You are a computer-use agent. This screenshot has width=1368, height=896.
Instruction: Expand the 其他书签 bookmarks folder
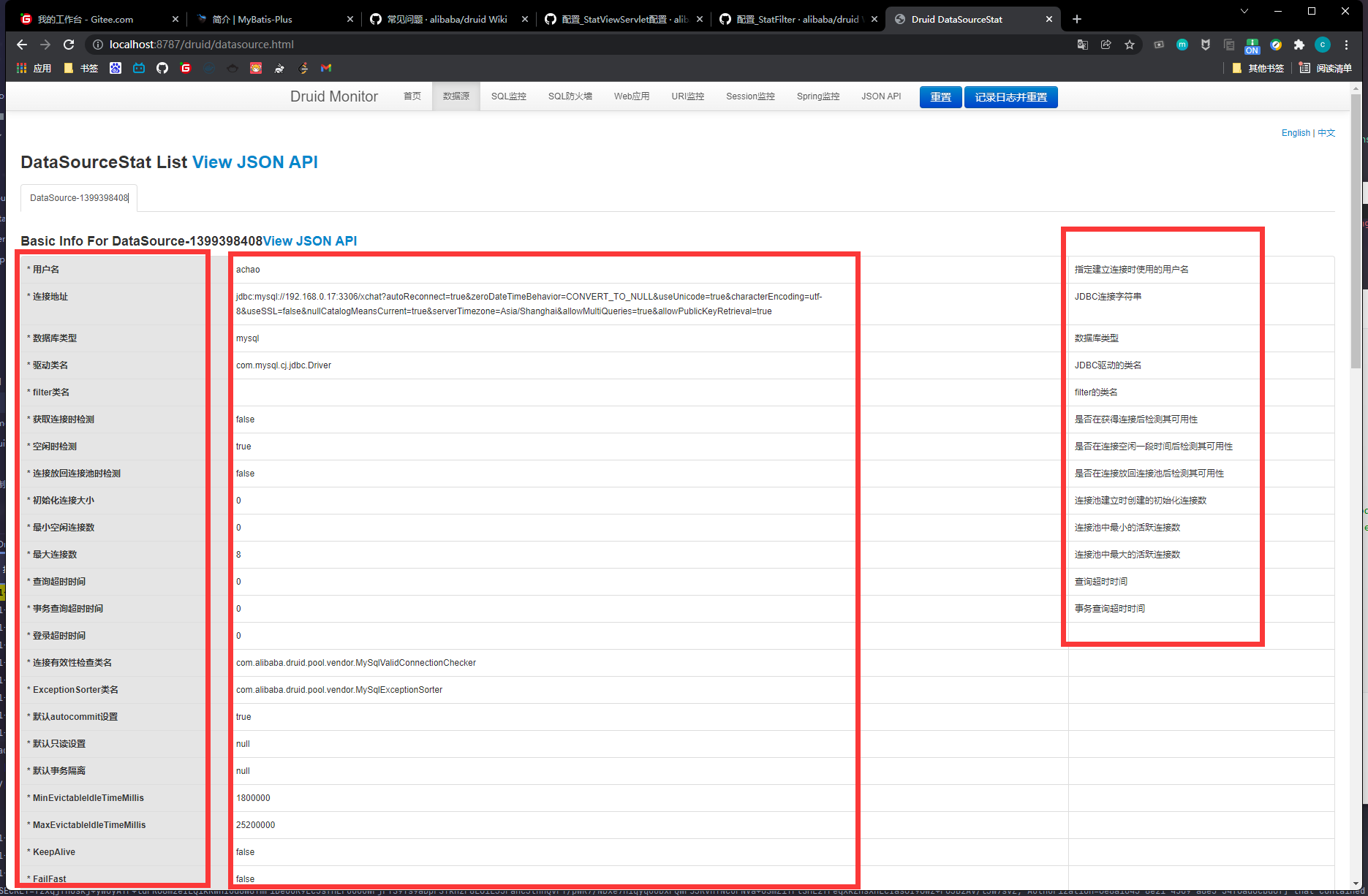coord(1258,68)
